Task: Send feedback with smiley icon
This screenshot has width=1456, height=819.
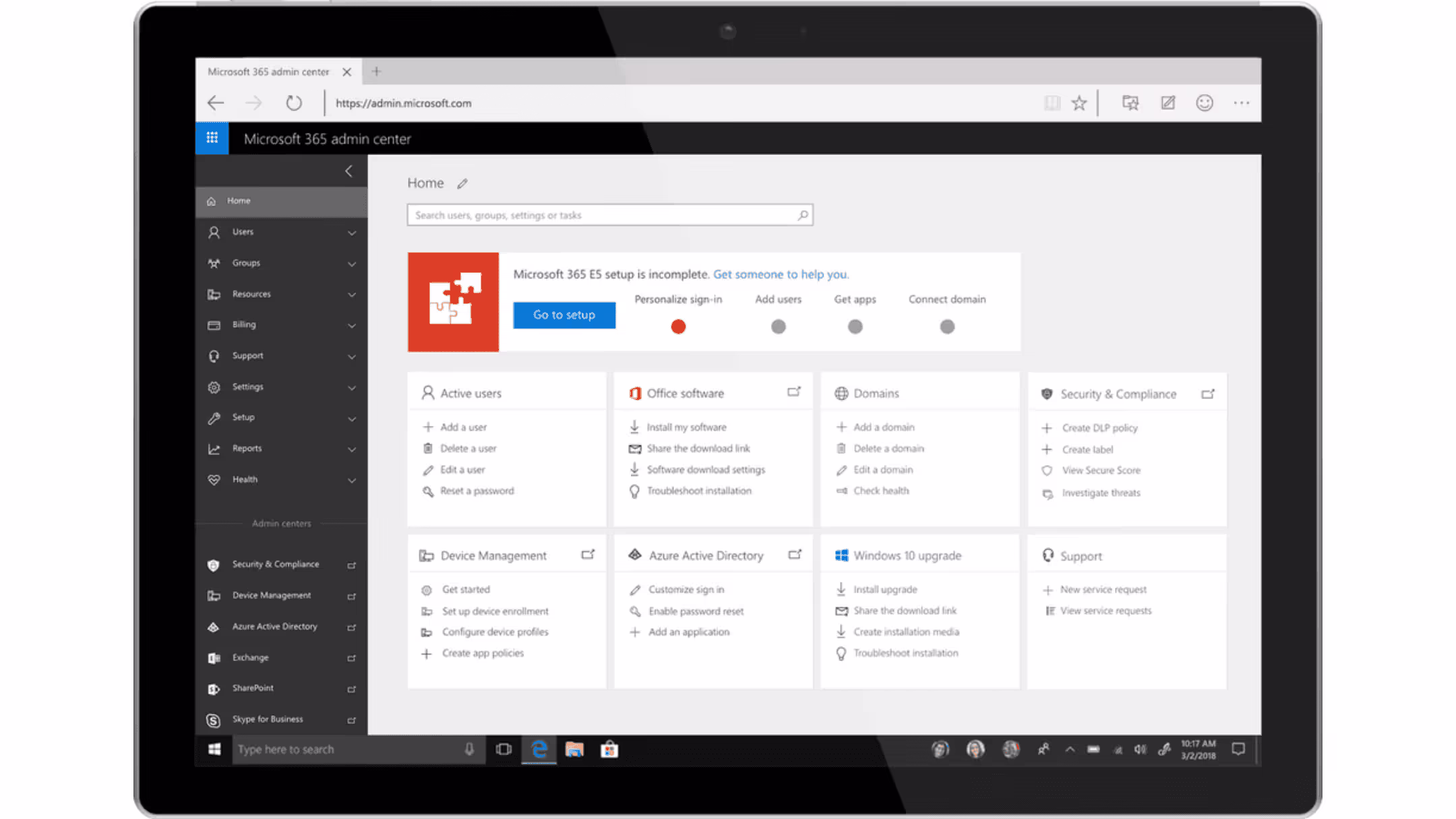Action: coord(1205,103)
